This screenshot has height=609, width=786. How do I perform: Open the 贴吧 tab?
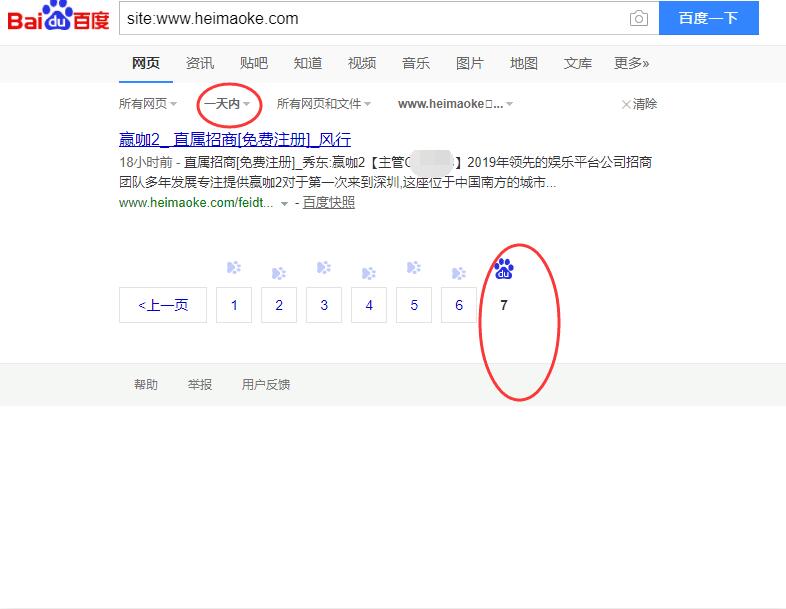pyautogui.click(x=254, y=63)
